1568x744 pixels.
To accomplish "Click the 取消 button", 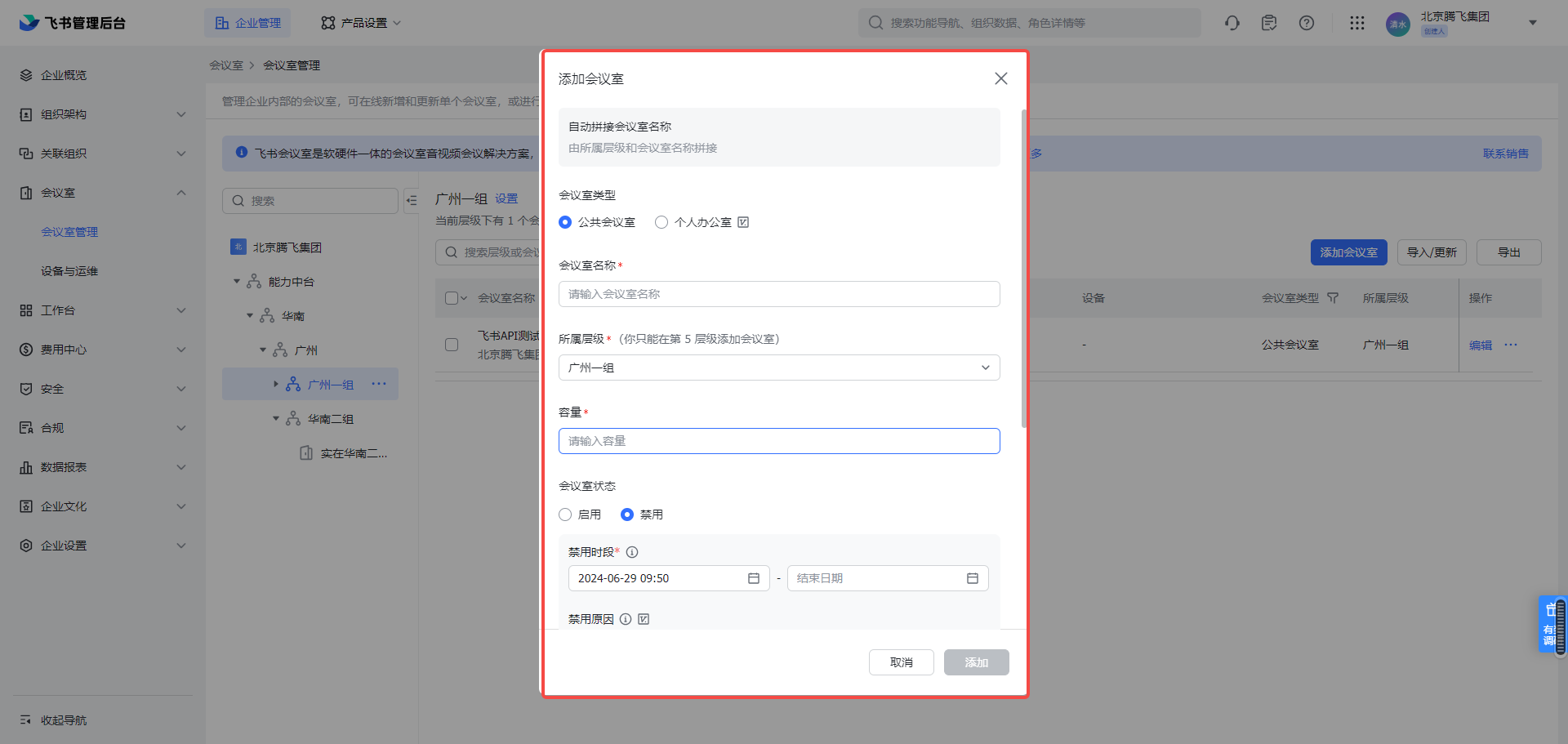I will 901,662.
